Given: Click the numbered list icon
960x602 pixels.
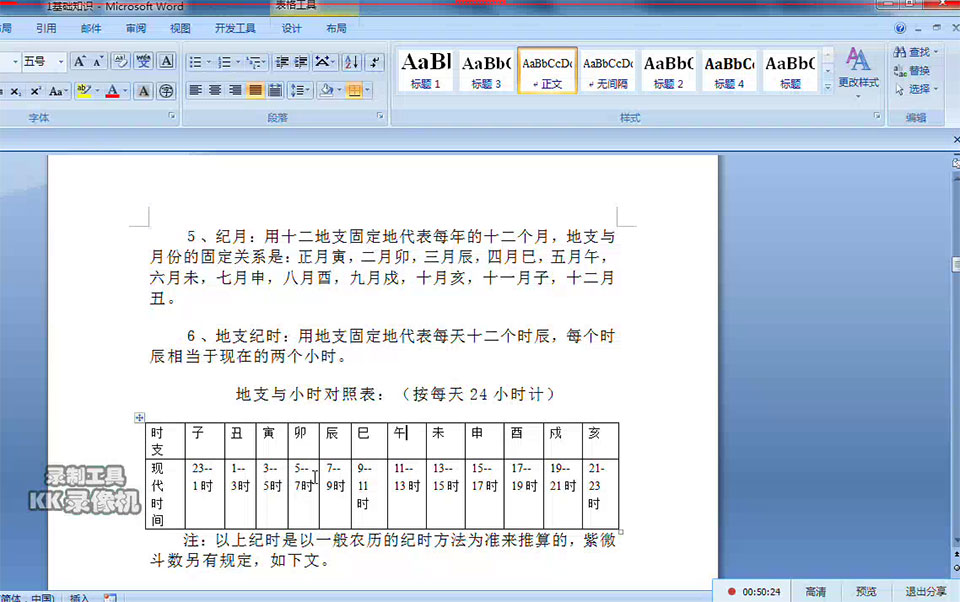Looking at the screenshot, I should (224, 62).
